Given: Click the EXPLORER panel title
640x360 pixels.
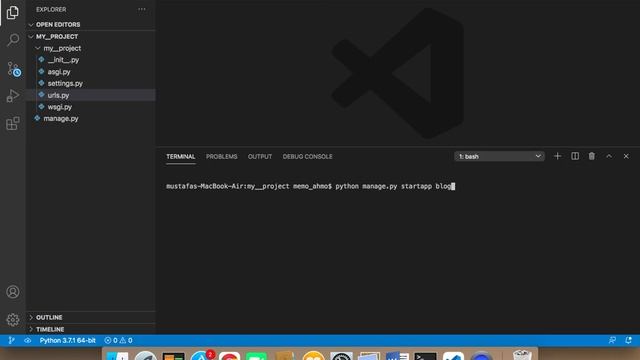Looking at the screenshot, I should pyautogui.click(x=51, y=9).
